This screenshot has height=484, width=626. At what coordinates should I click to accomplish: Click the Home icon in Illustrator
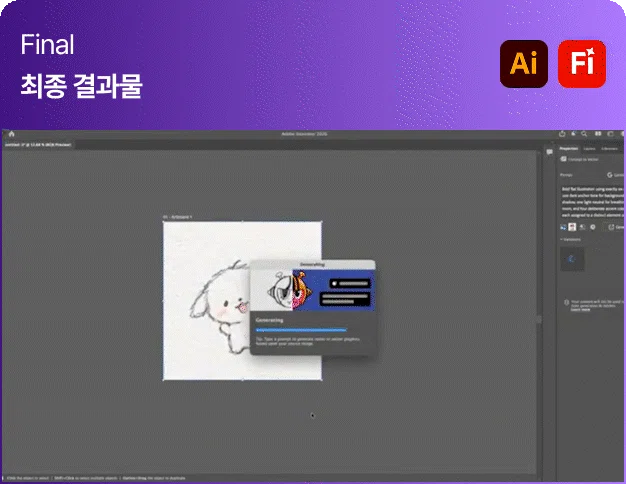coord(12,134)
